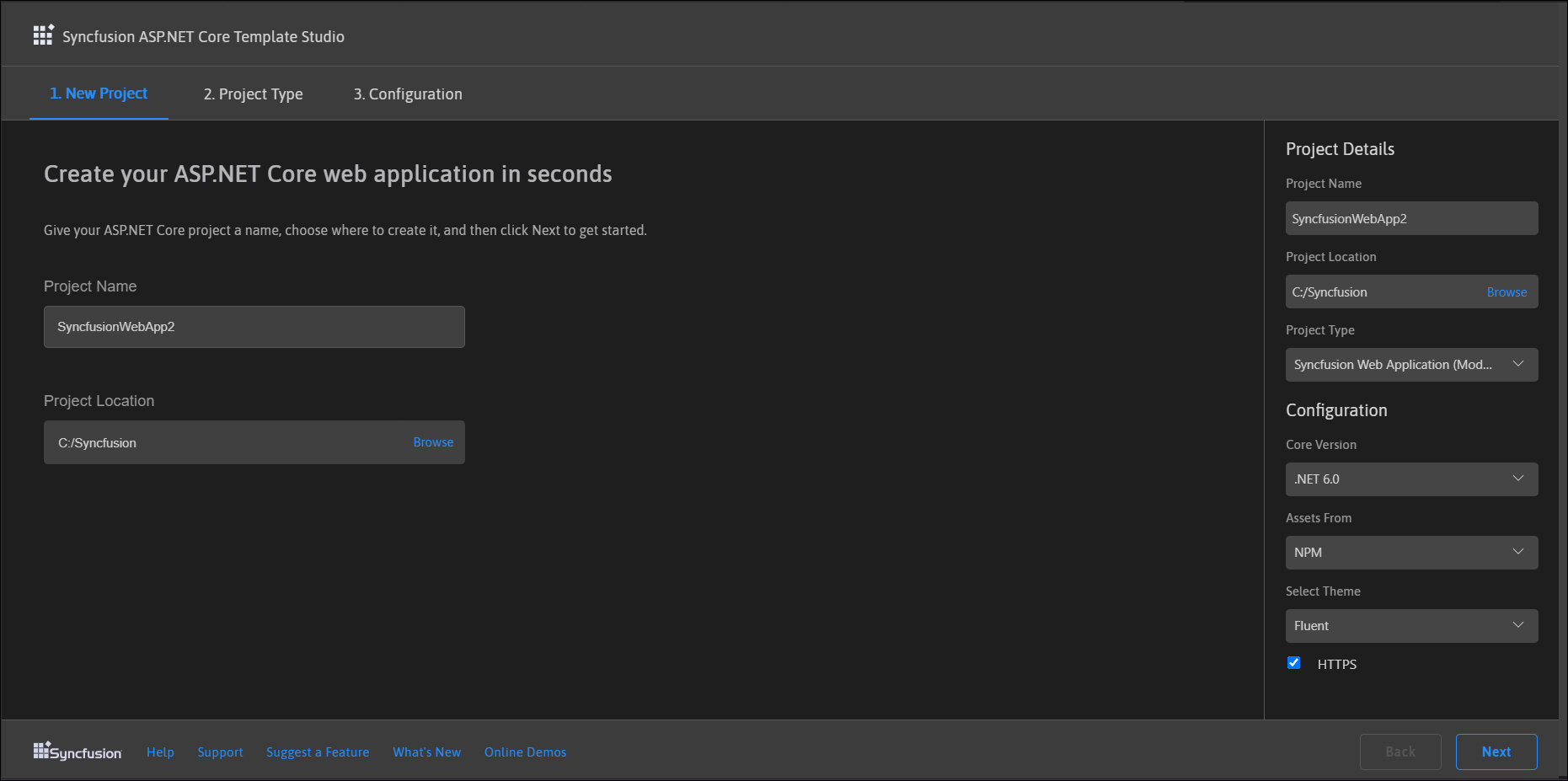Toggle the HTTPS checkbox
Viewport: 1568px width, 781px height.
[x=1294, y=663]
